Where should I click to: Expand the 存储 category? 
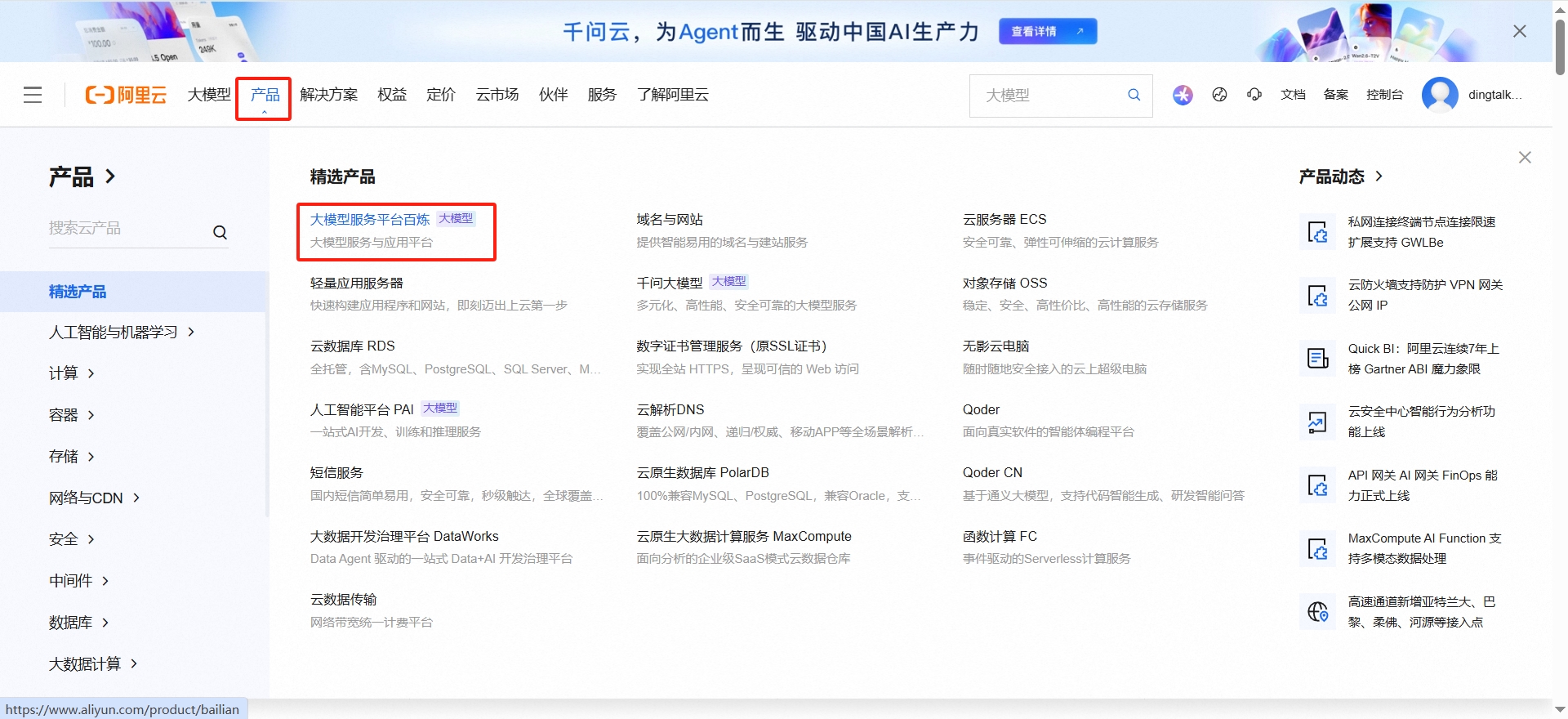coord(72,457)
